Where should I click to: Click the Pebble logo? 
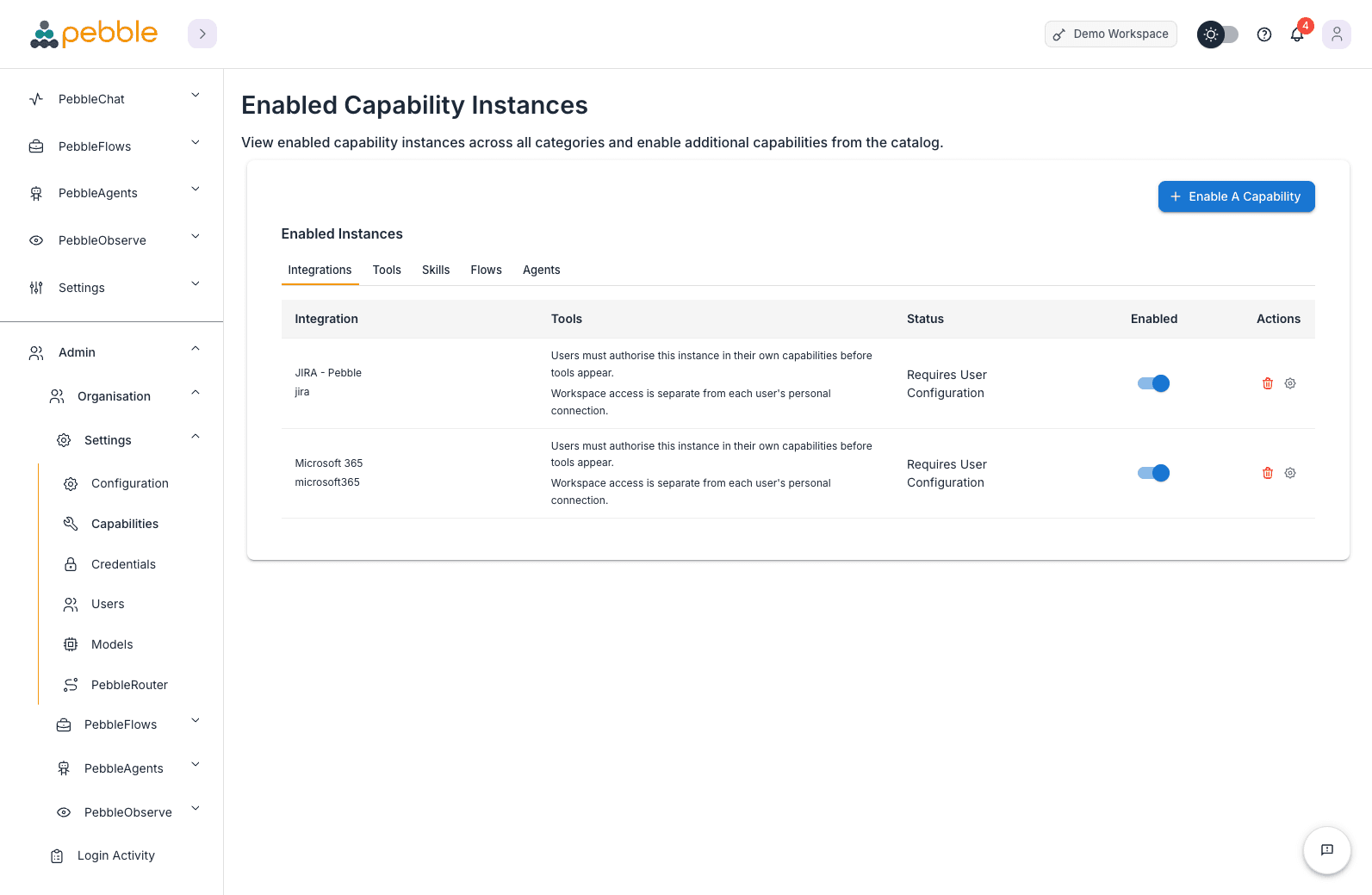[94, 34]
